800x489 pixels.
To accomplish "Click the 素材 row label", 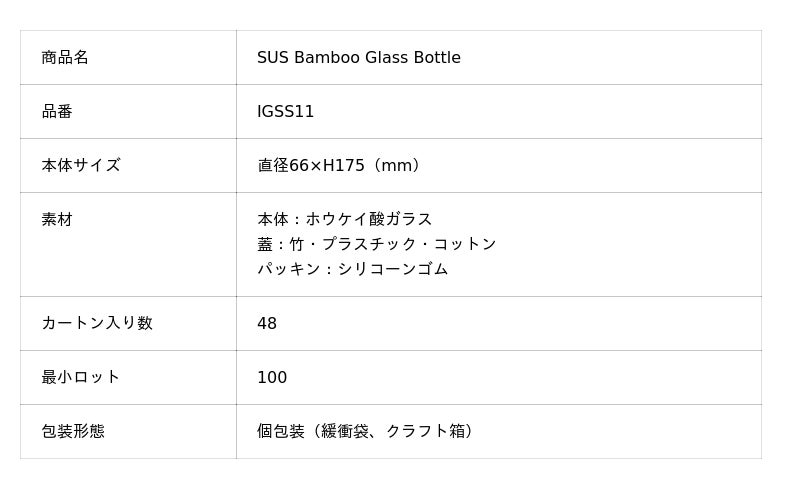I will pos(57,220).
